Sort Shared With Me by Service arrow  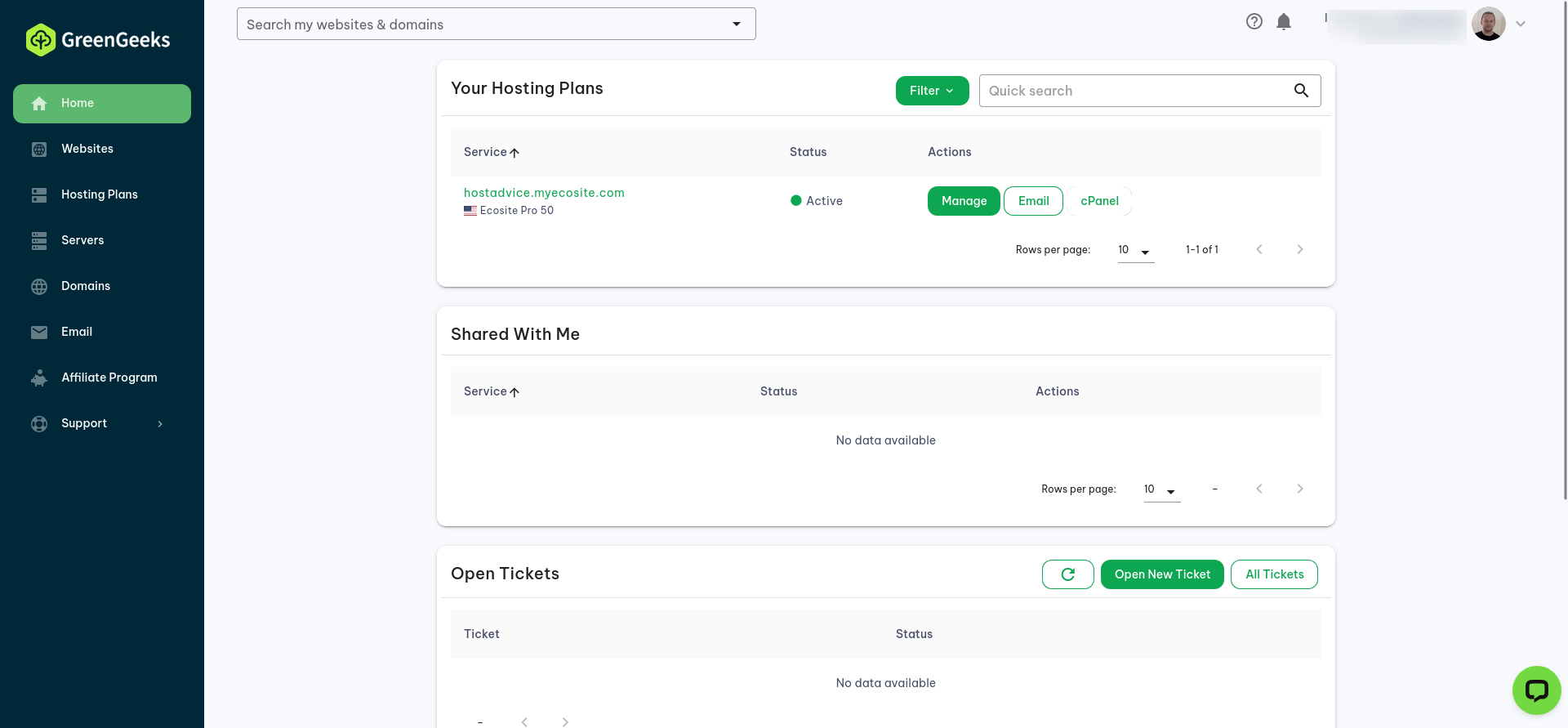[x=514, y=392]
